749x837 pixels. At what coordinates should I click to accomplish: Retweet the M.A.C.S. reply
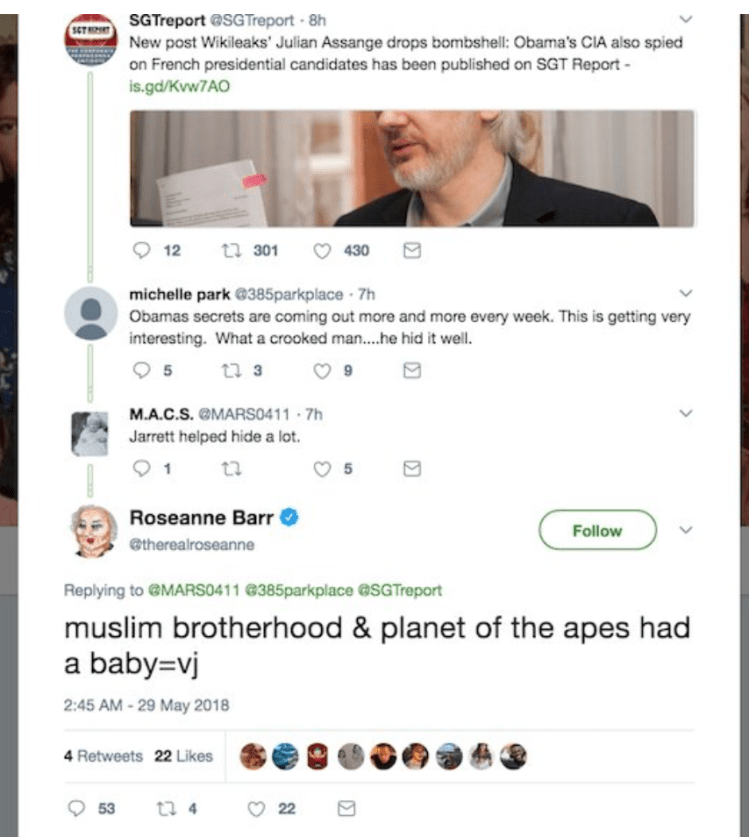pyautogui.click(x=226, y=467)
